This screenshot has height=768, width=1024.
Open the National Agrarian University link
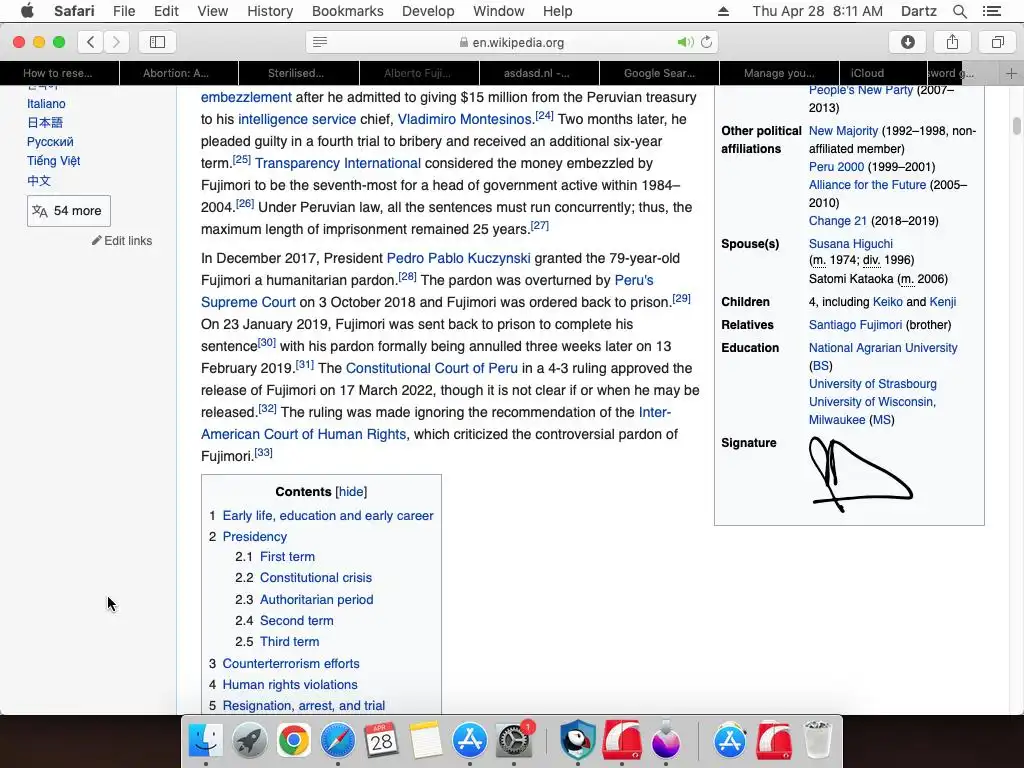883,348
